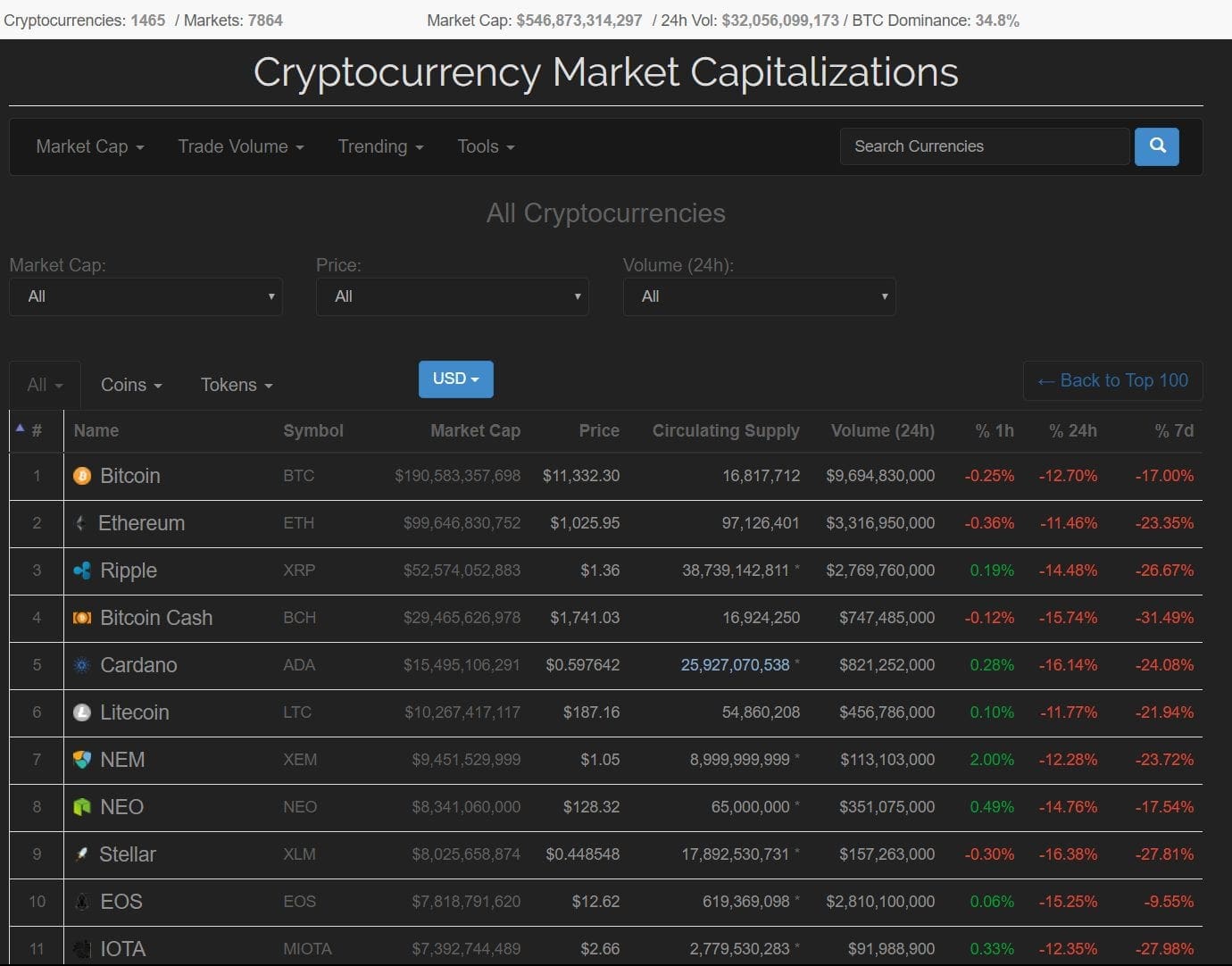Click the Cryptocurrencies count 1465
The height and width of the screenshot is (966, 1232).
pyautogui.click(x=147, y=20)
